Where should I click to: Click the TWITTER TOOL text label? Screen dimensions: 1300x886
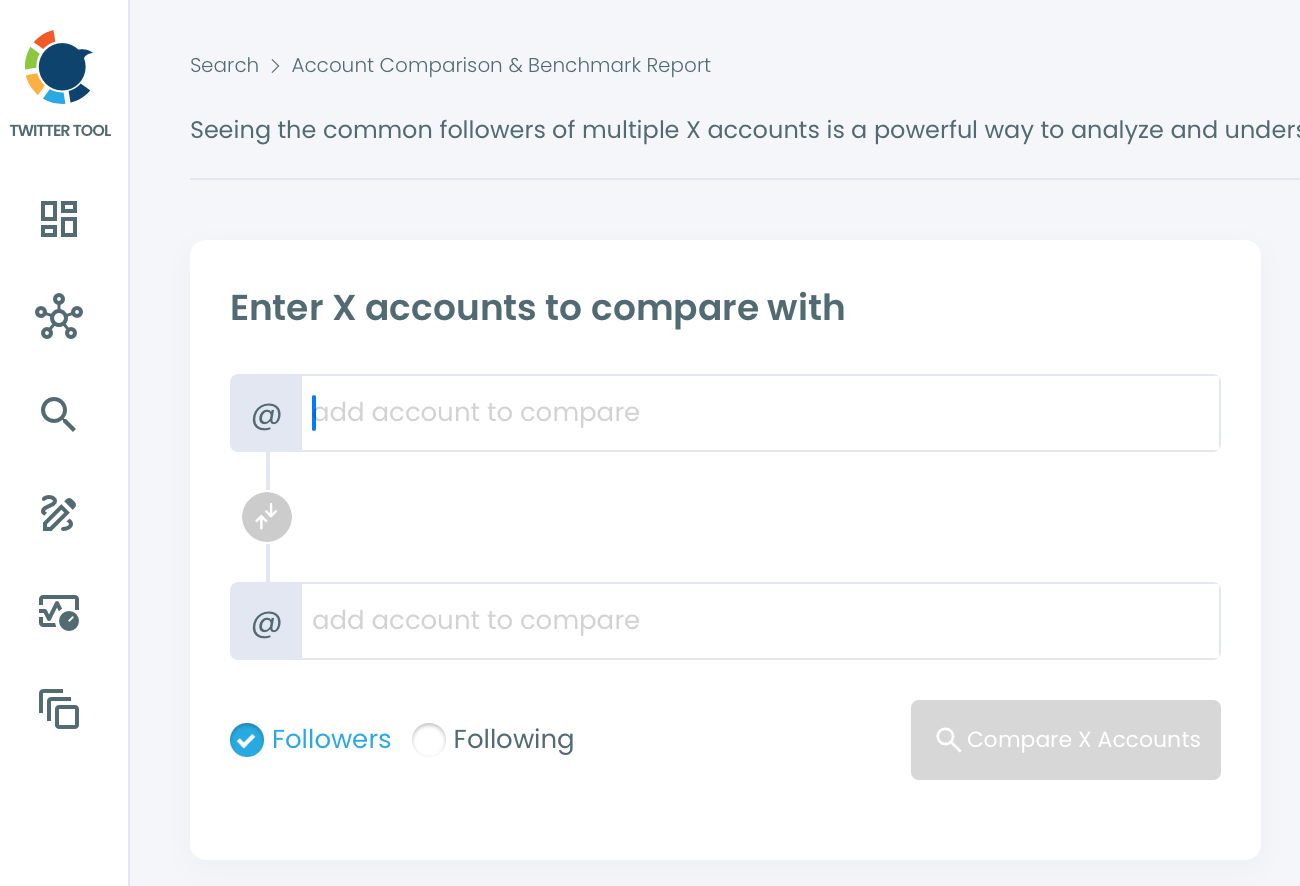pyautogui.click(x=61, y=130)
